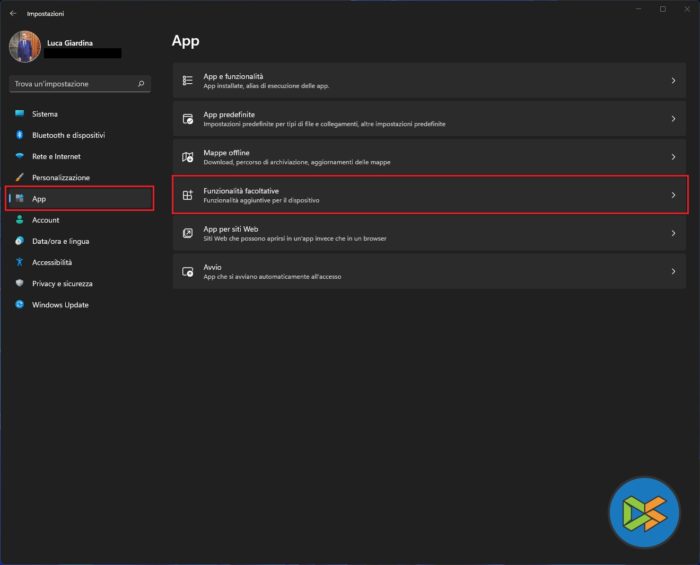Open Mappe offline settings

(x=420, y=157)
